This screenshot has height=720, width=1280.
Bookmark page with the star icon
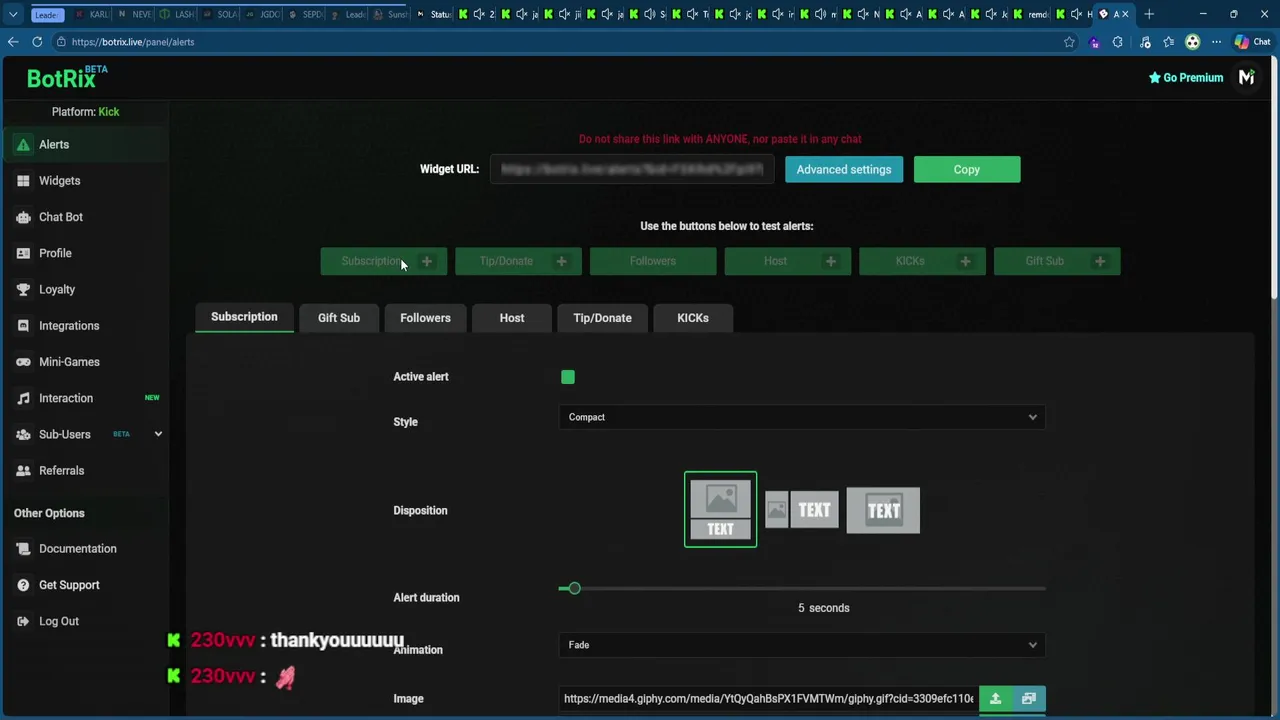1069,42
